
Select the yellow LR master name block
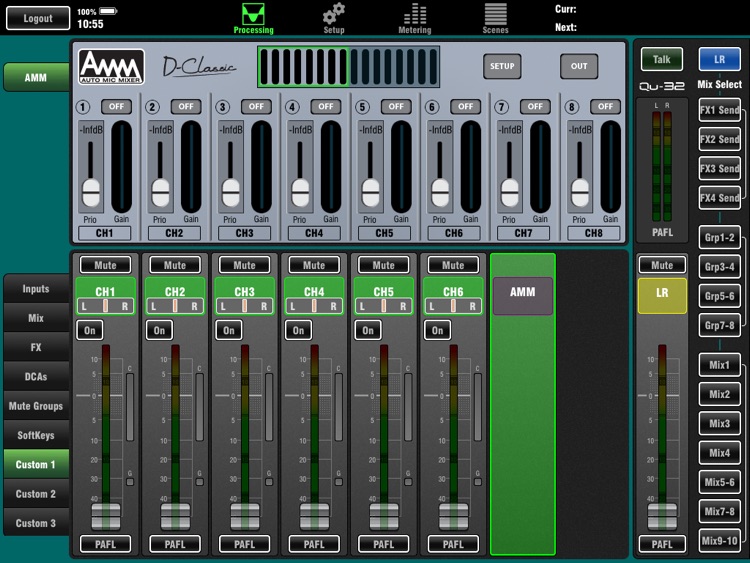point(662,296)
